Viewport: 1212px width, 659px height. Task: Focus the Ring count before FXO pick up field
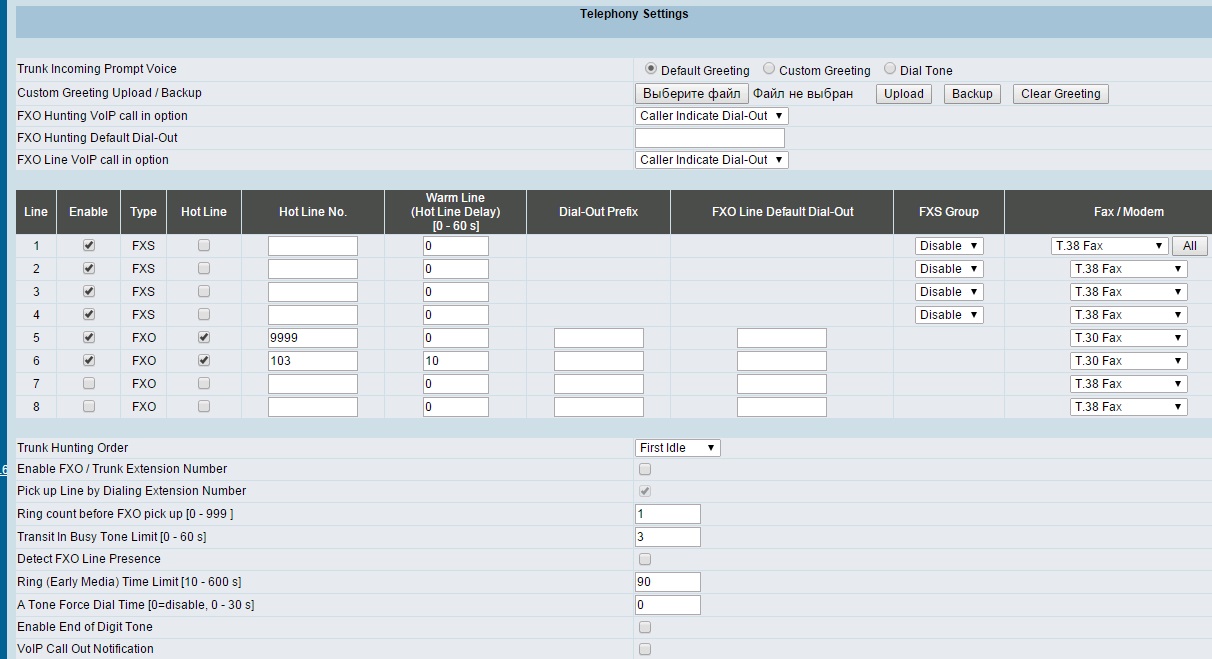click(667, 514)
